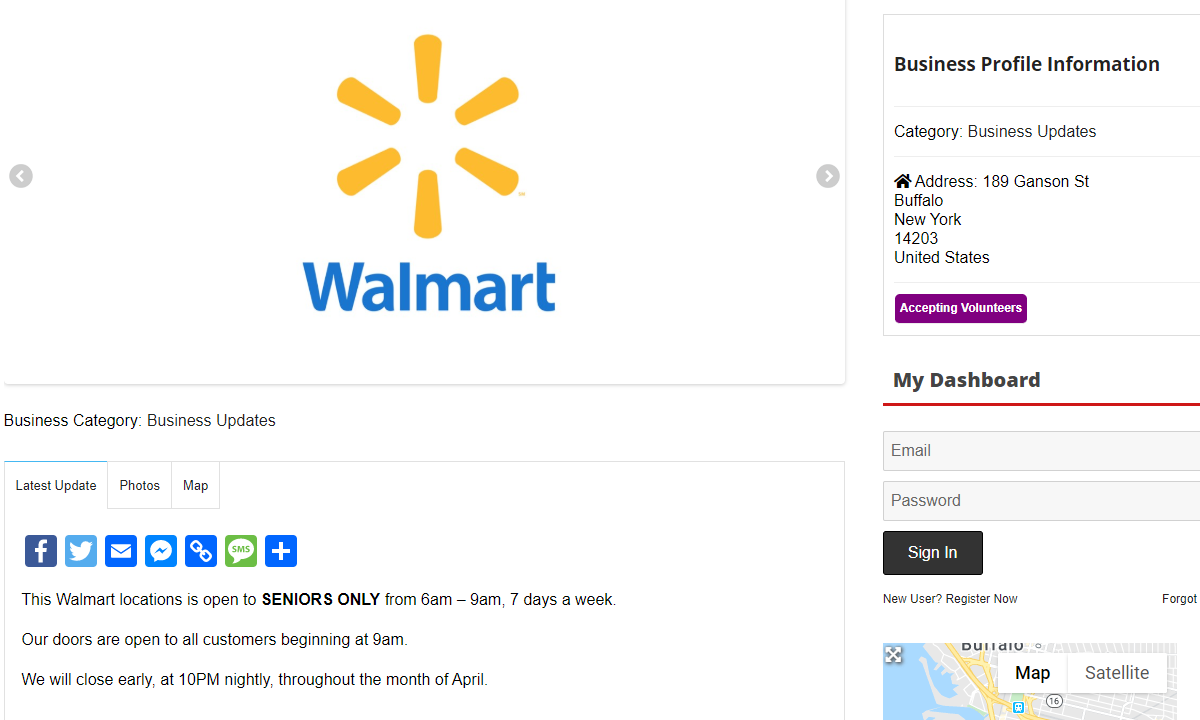Go to previous slide with left arrow

pyautogui.click(x=21, y=176)
